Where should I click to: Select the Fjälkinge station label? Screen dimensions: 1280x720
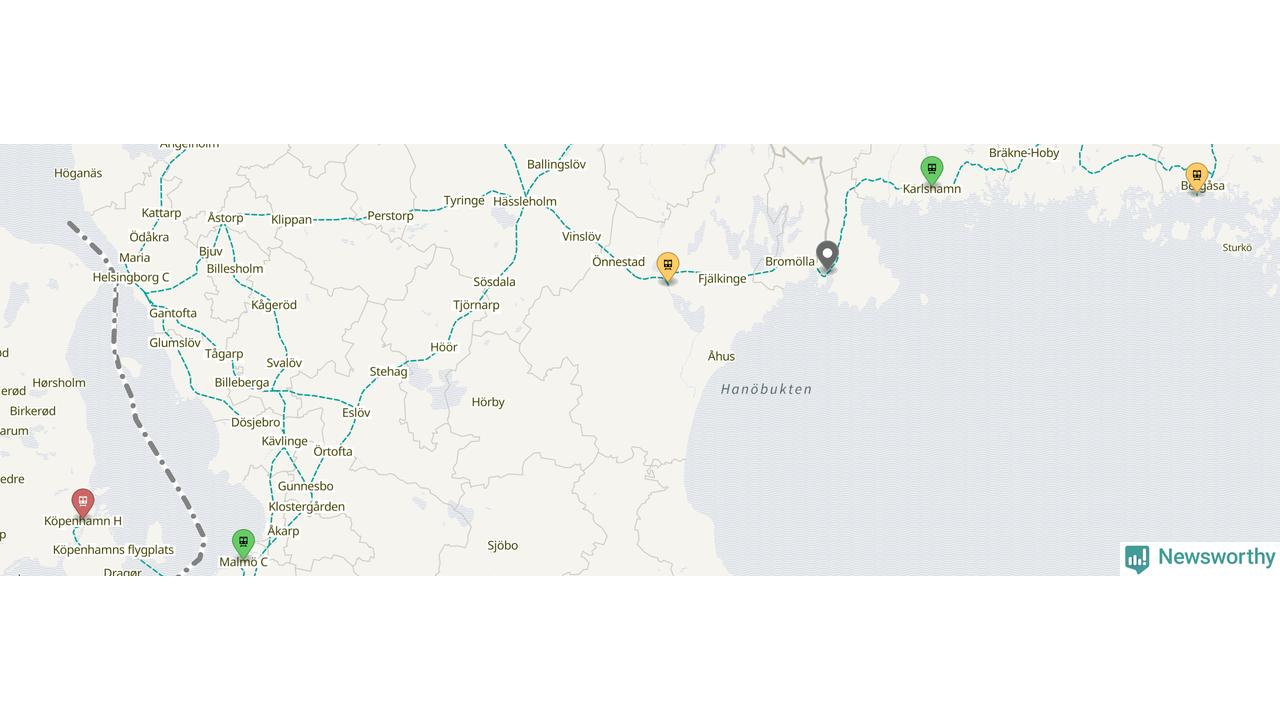pos(722,279)
